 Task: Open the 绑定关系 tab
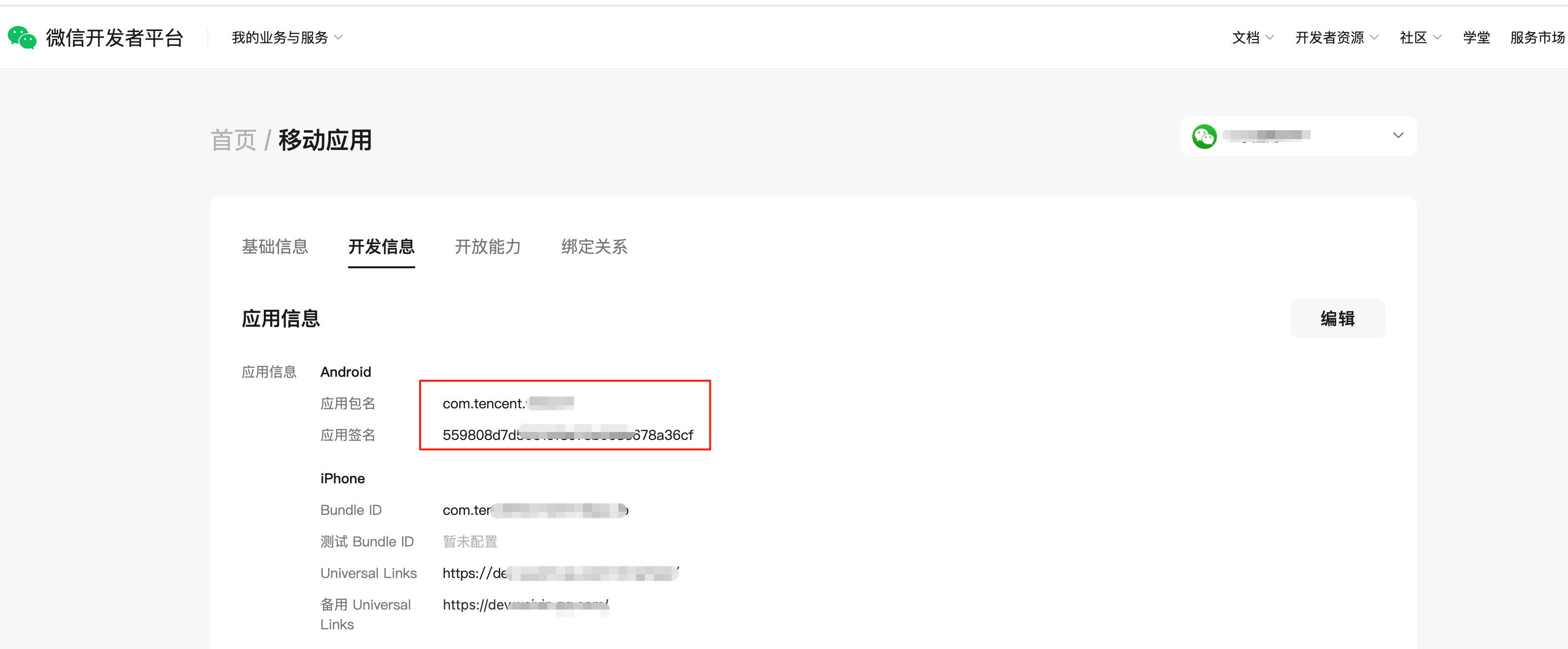tap(594, 247)
